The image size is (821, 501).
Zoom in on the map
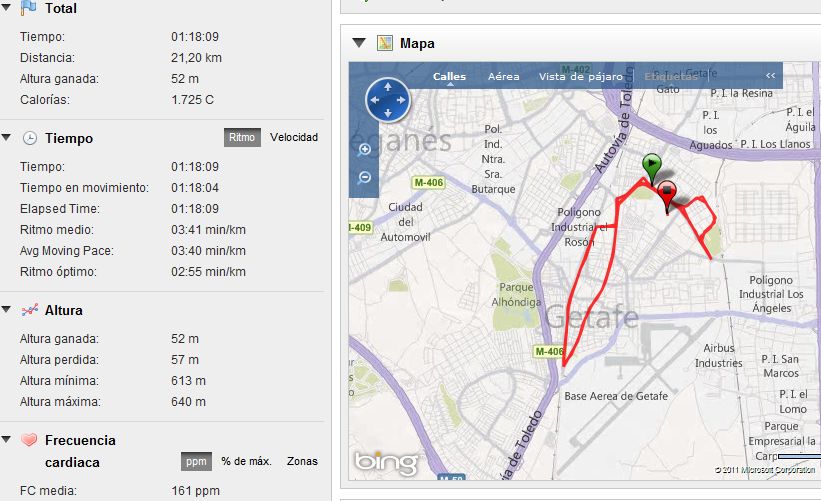point(364,150)
